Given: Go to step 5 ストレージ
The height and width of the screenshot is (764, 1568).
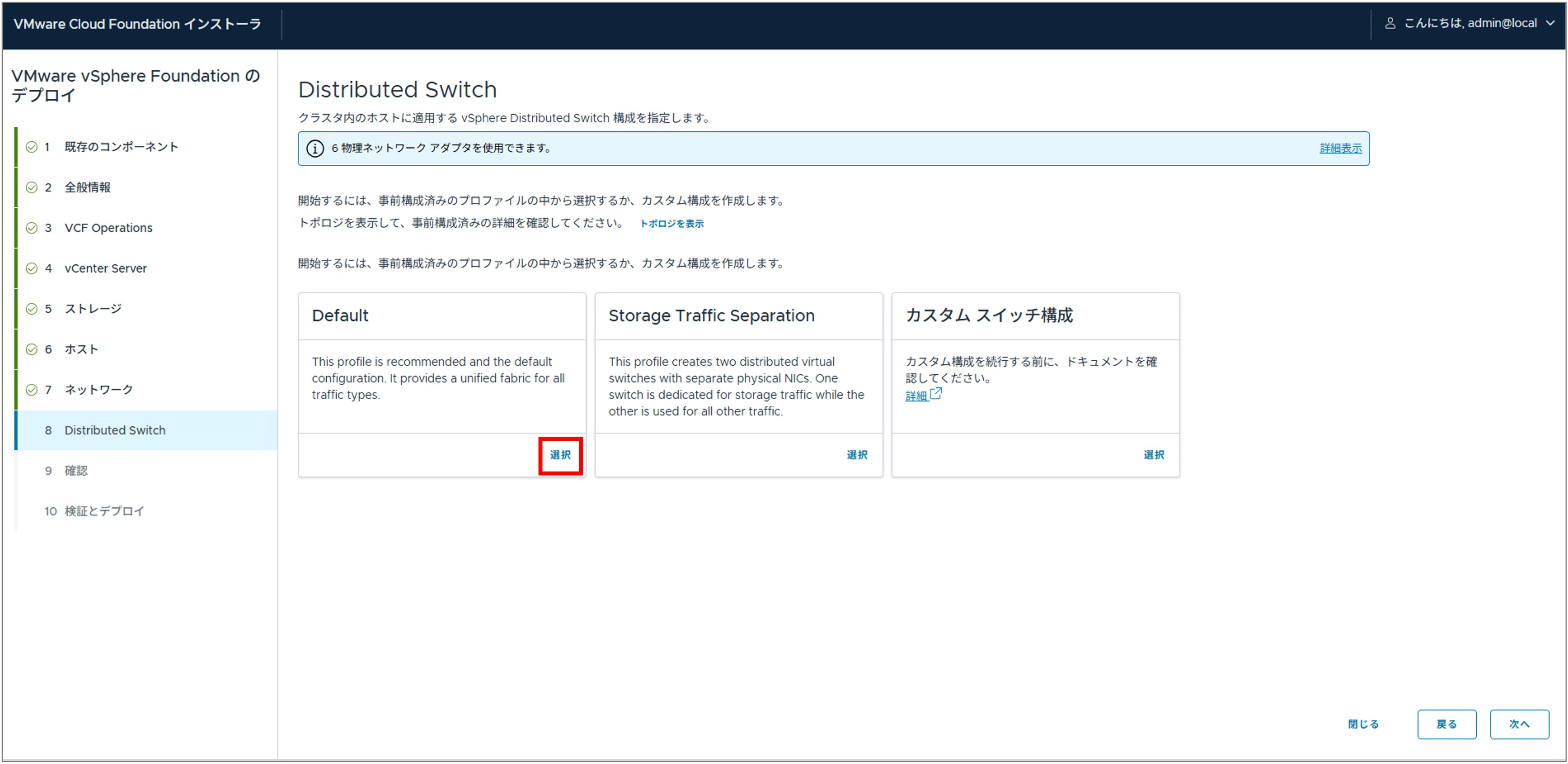Looking at the screenshot, I should pos(146,309).
